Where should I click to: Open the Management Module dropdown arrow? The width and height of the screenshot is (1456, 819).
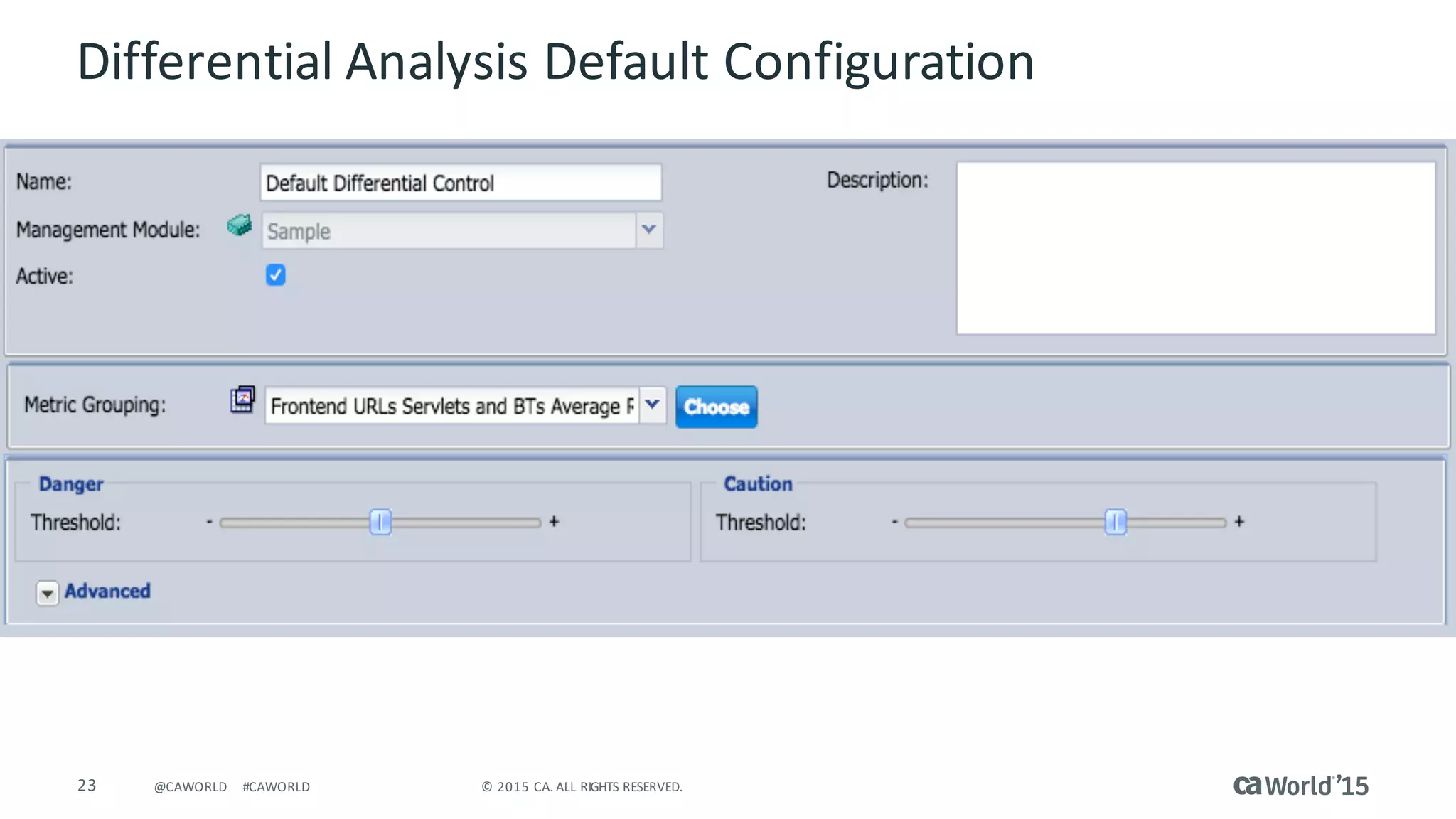pyautogui.click(x=649, y=230)
